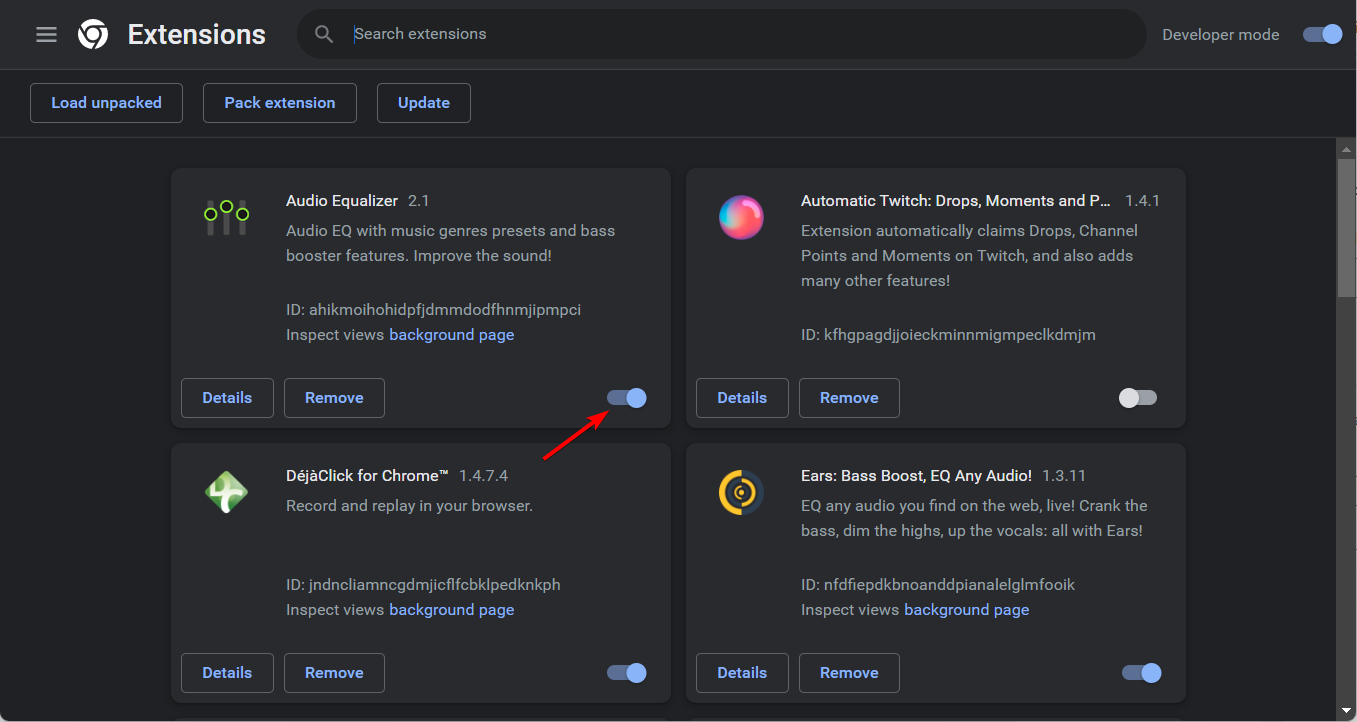Remove the DéjàClick for Chrome extension

334,673
